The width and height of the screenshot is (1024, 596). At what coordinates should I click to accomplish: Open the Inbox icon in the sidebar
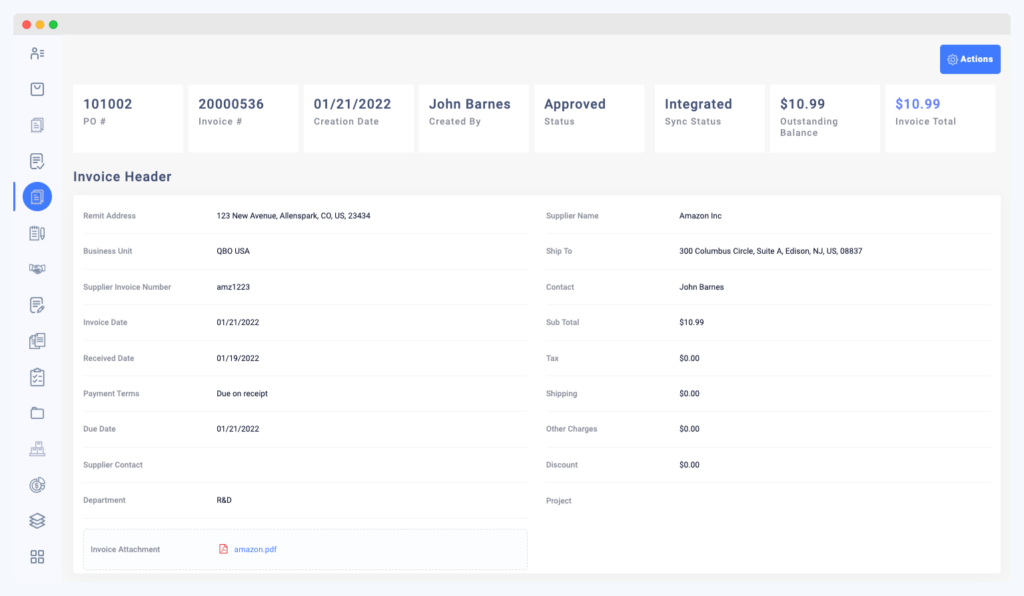(37, 88)
